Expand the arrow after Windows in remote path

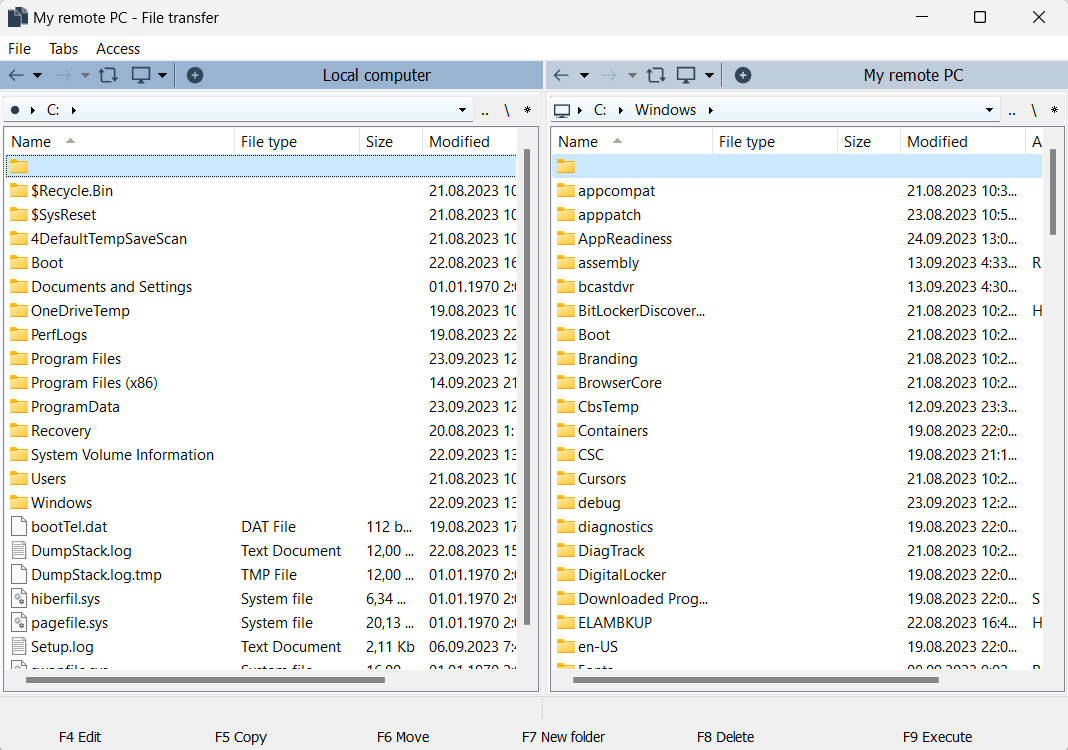coord(711,110)
